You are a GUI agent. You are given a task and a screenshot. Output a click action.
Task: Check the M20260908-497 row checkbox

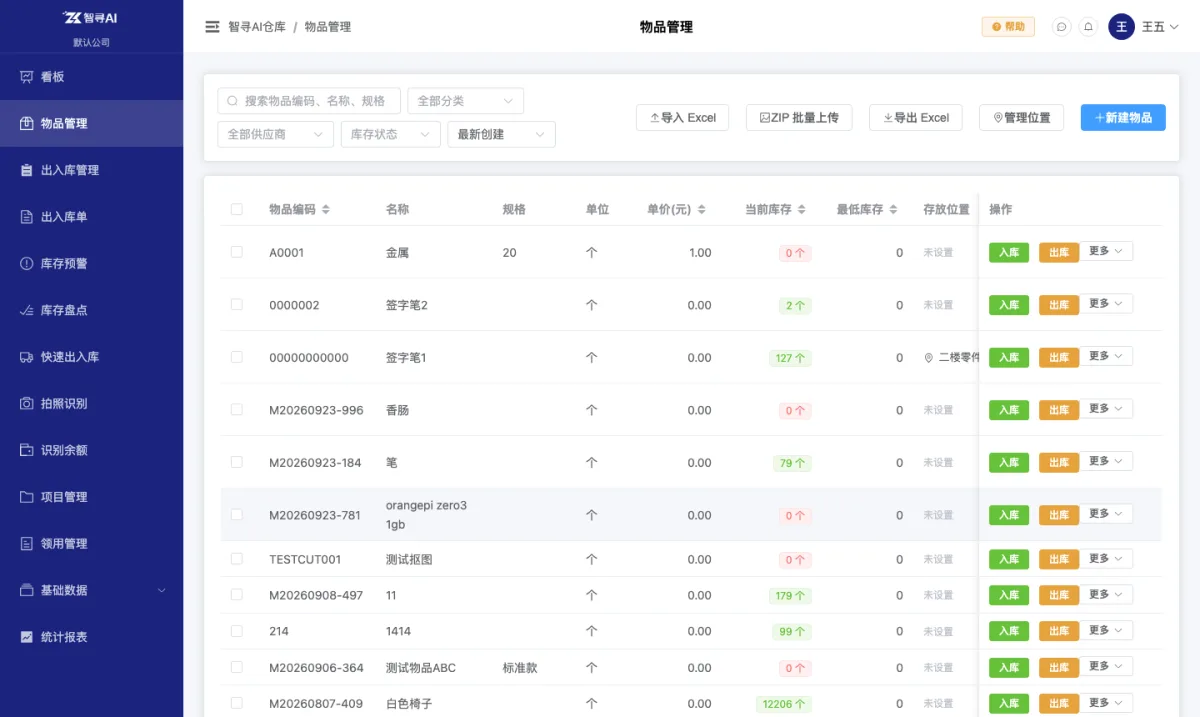tap(236, 595)
